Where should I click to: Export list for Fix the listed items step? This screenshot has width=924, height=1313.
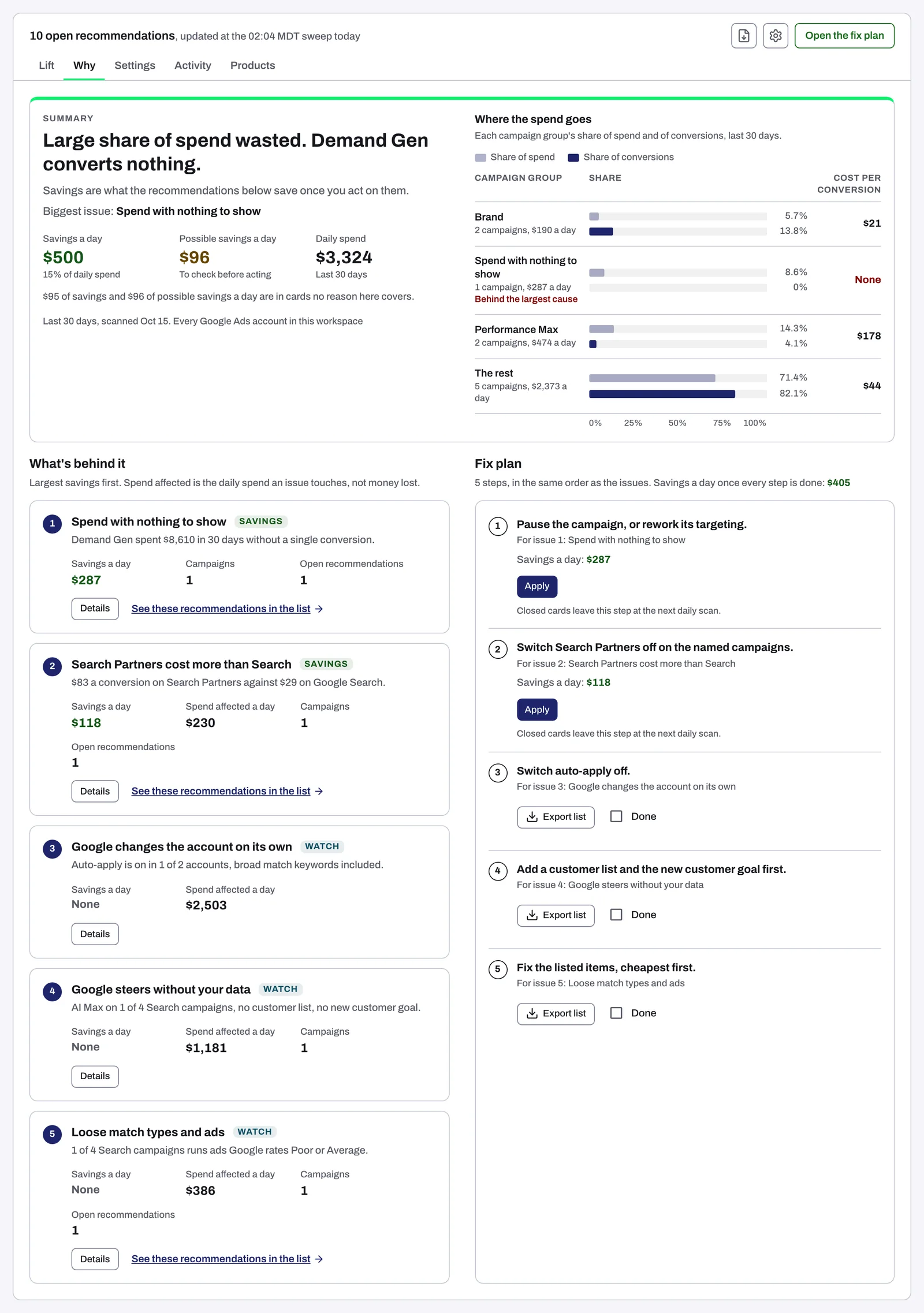coord(556,1013)
